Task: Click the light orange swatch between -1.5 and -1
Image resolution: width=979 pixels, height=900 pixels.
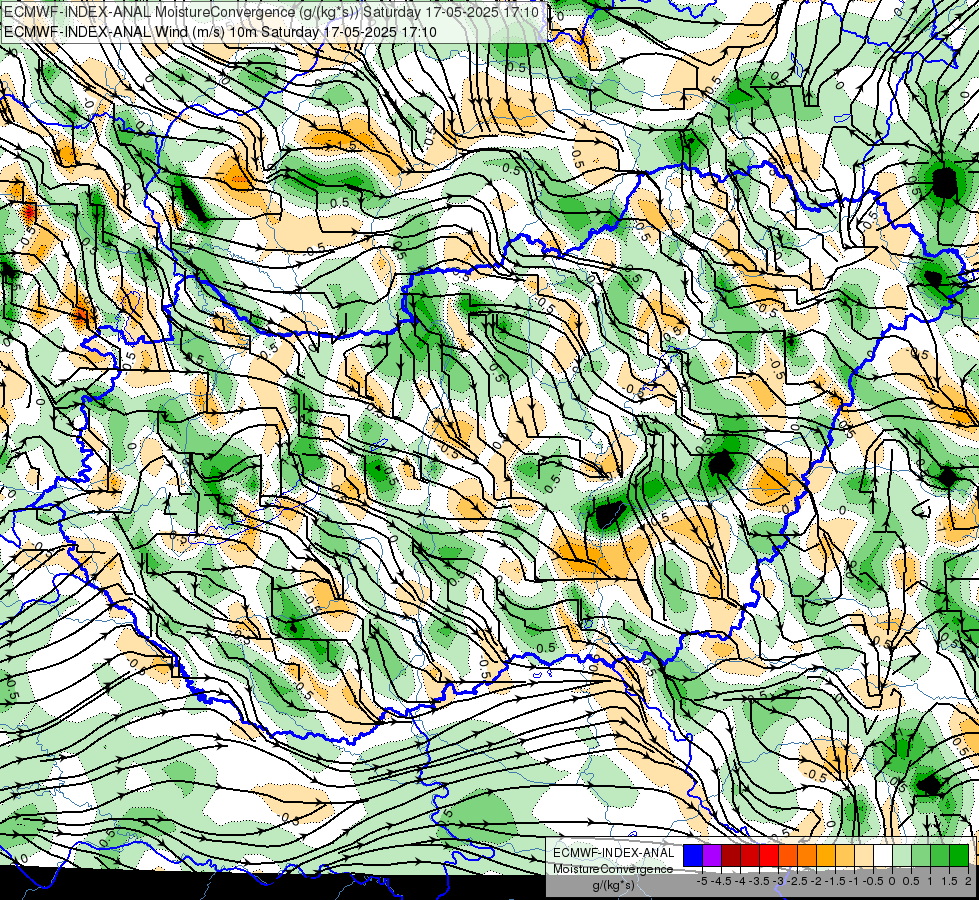Action: (845, 855)
